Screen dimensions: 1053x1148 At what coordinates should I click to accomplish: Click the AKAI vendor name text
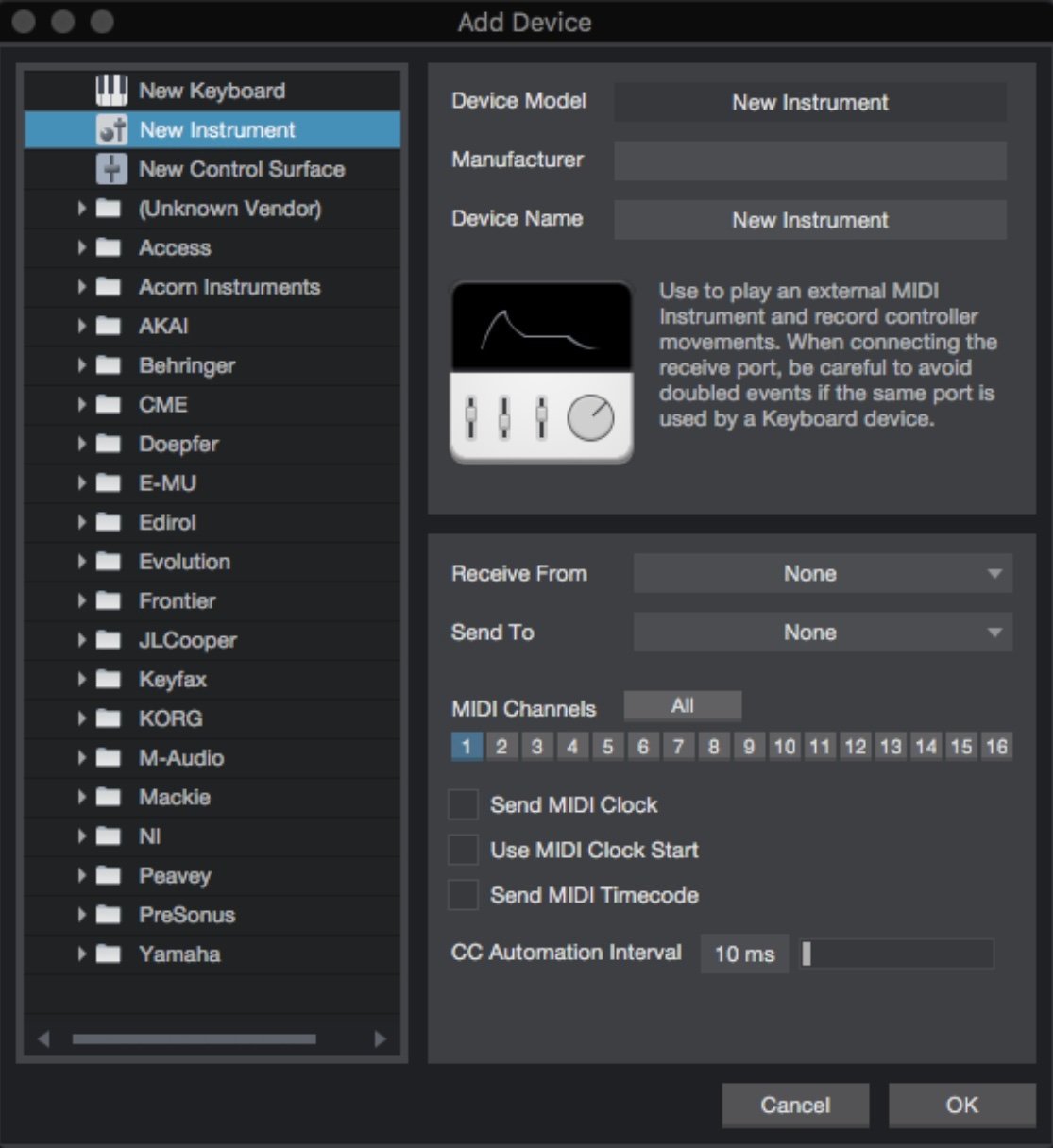[x=164, y=326]
